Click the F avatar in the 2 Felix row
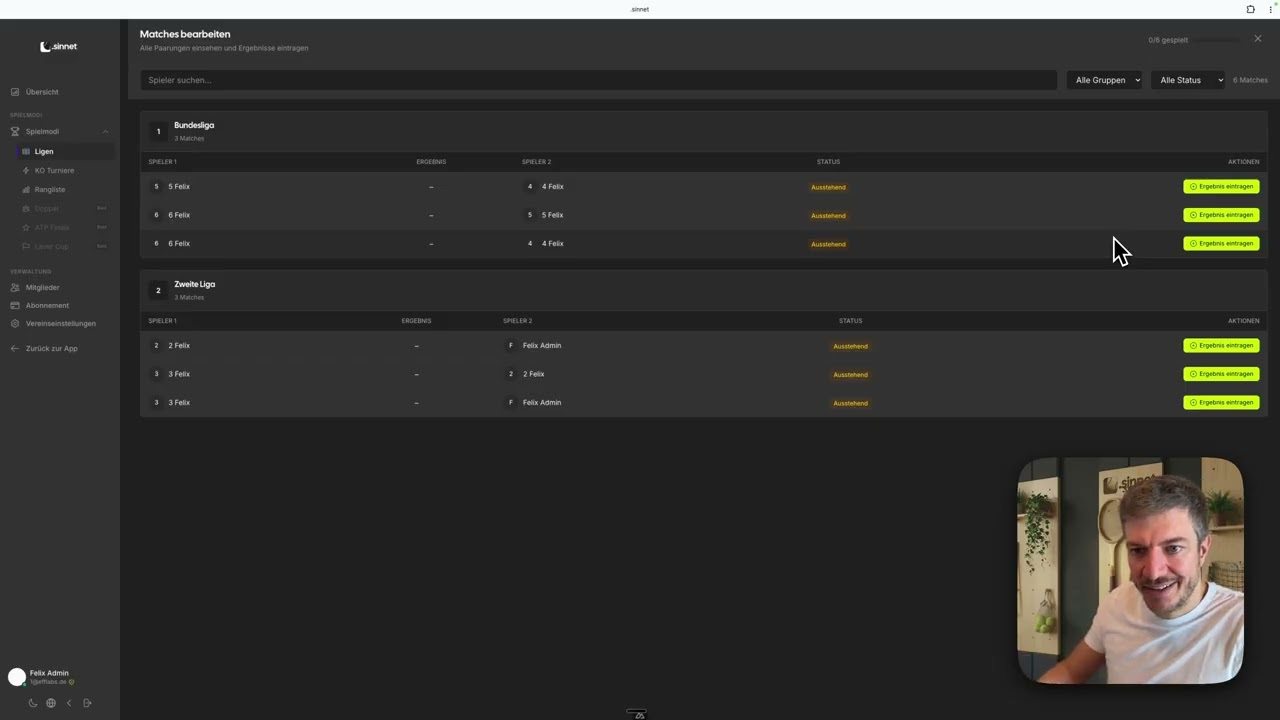The image size is (1280, 720). point(511,345)
